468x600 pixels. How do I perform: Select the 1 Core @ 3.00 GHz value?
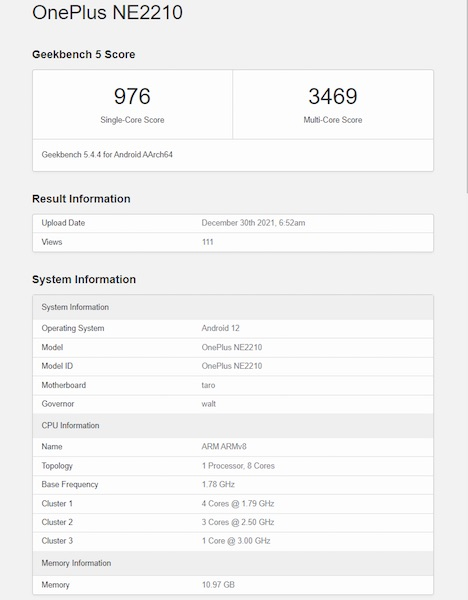point(236,541)
